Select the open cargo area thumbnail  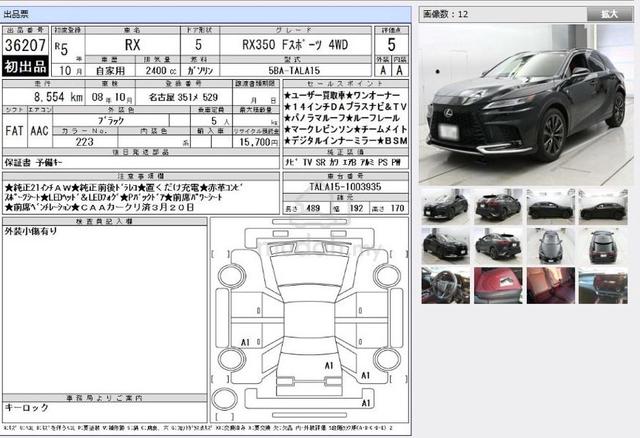603,285
